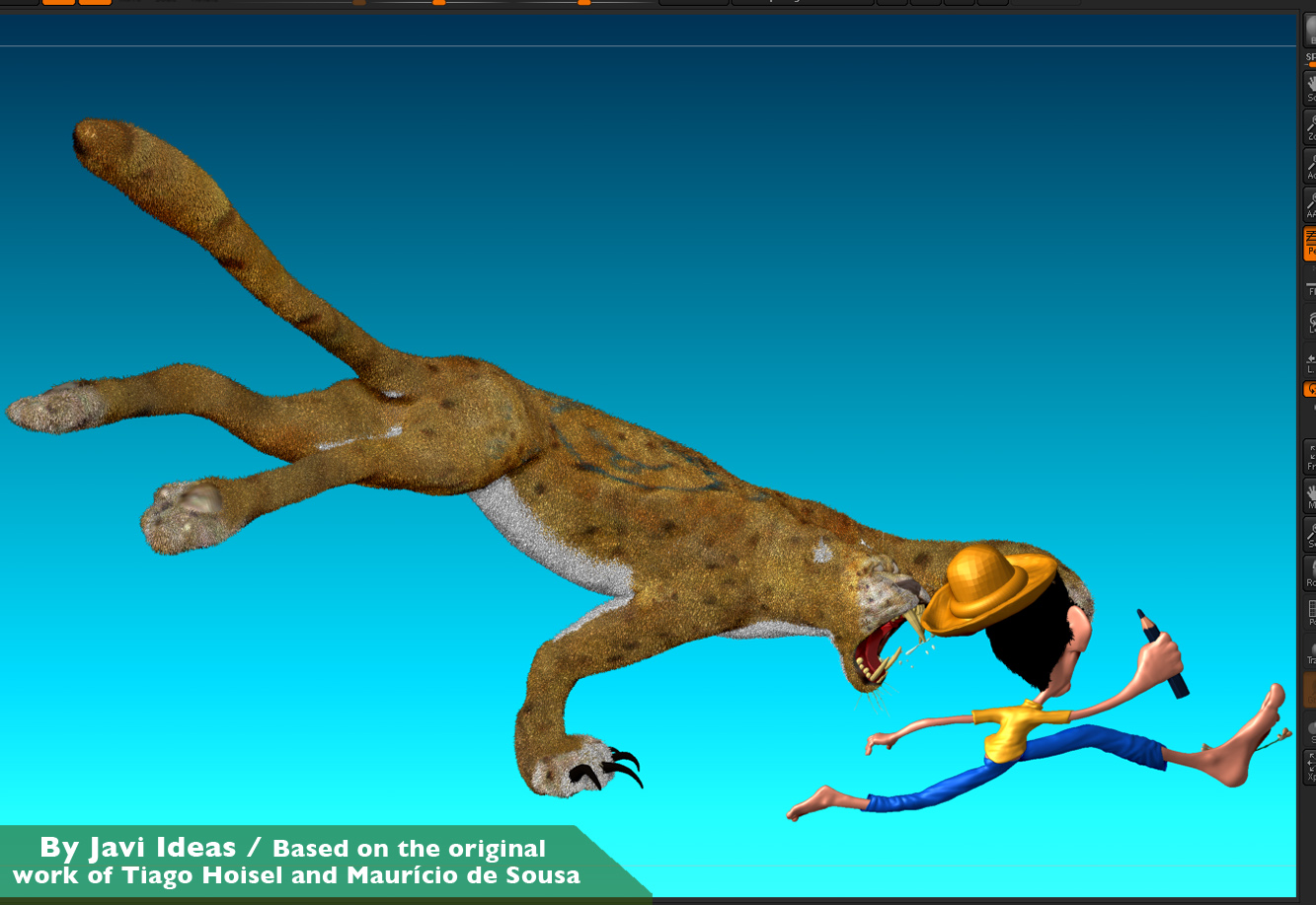Image resolution: width=1316 pixels, height=905 pixels.
Task: Select the Move hand tool
Action: coord(1311,495)
